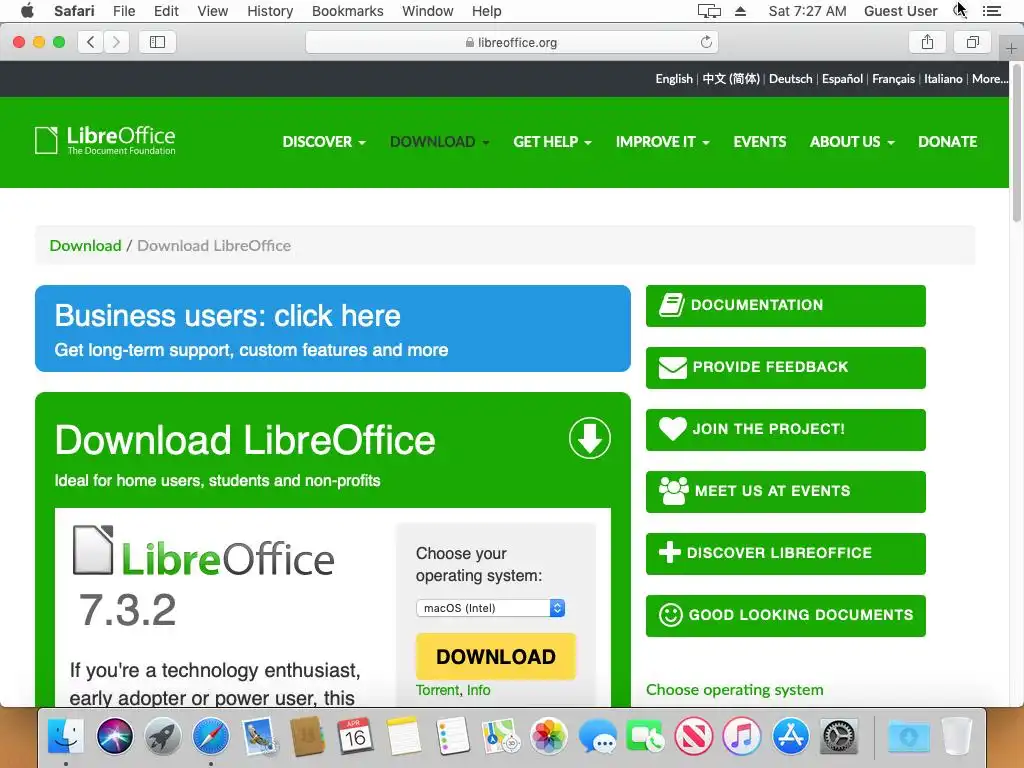
Task: Click the Torrent link
Action: [438, 690]
